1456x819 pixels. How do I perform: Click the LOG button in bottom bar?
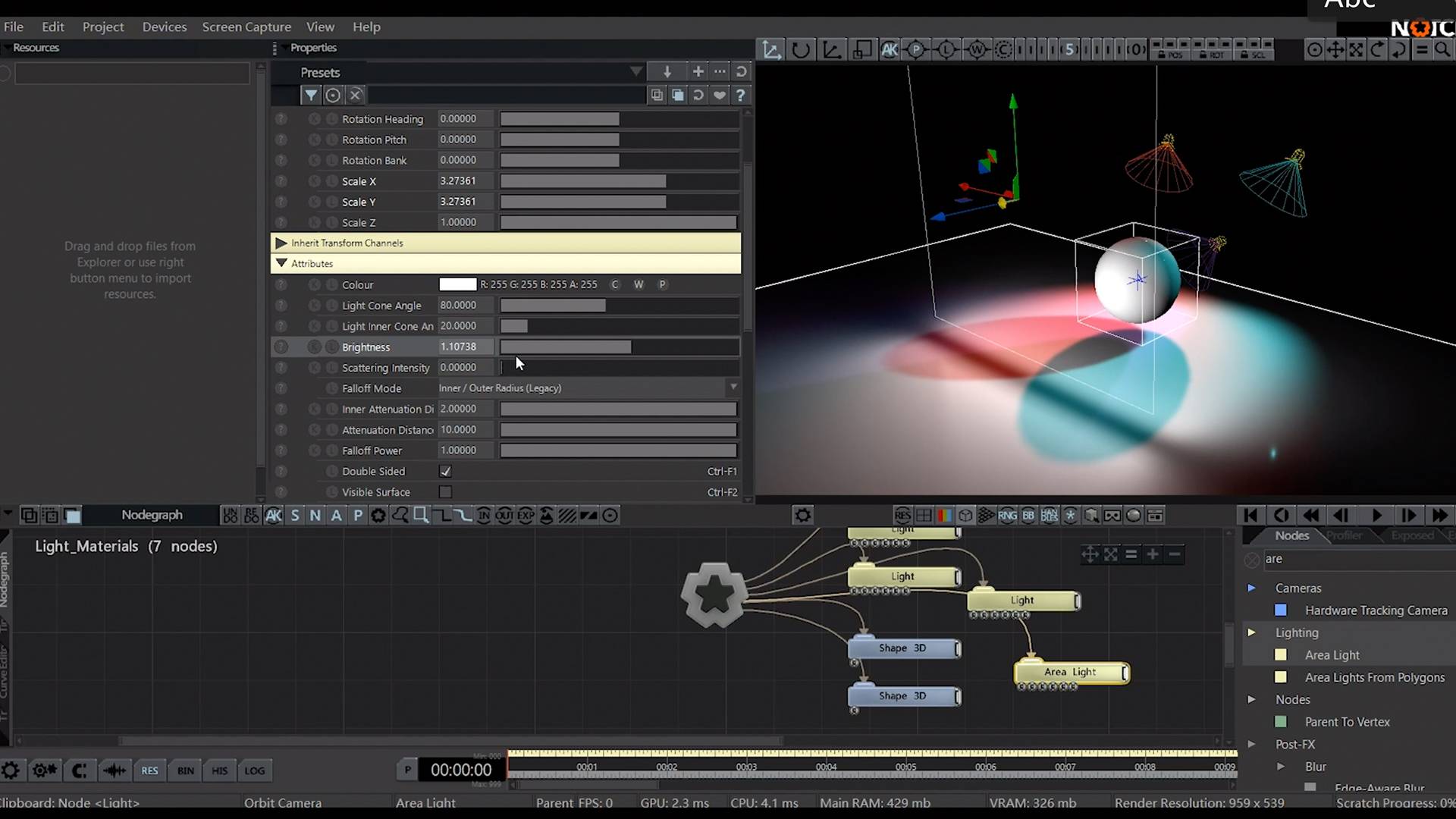255,770
